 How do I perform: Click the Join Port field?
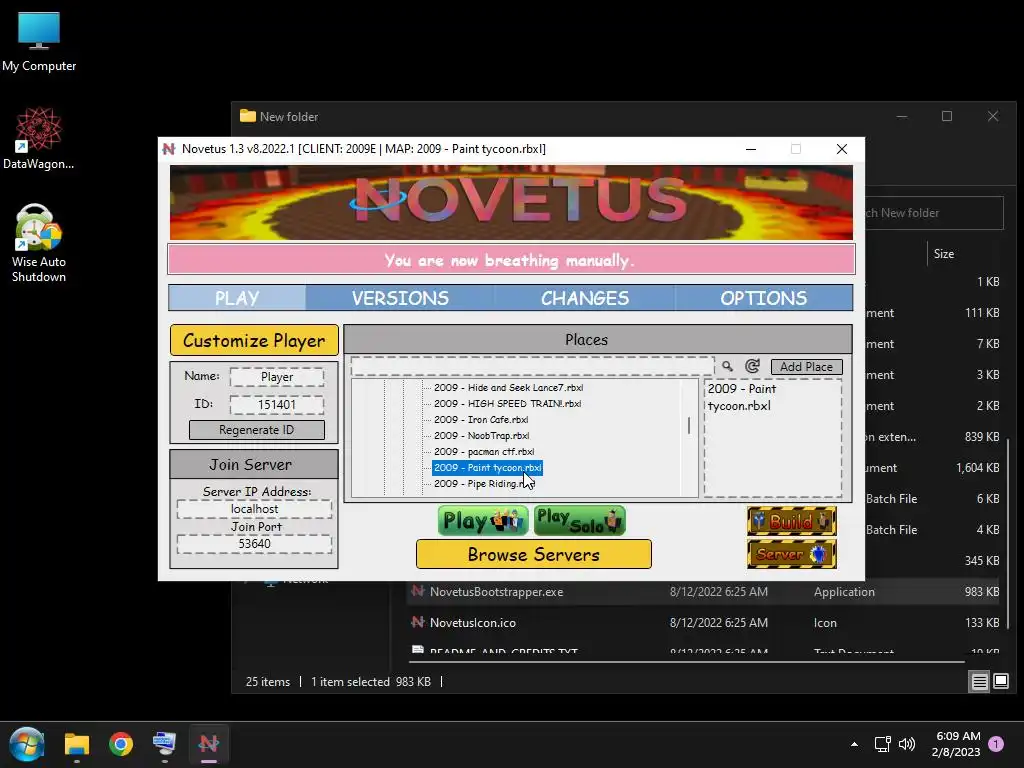[254, 543]
